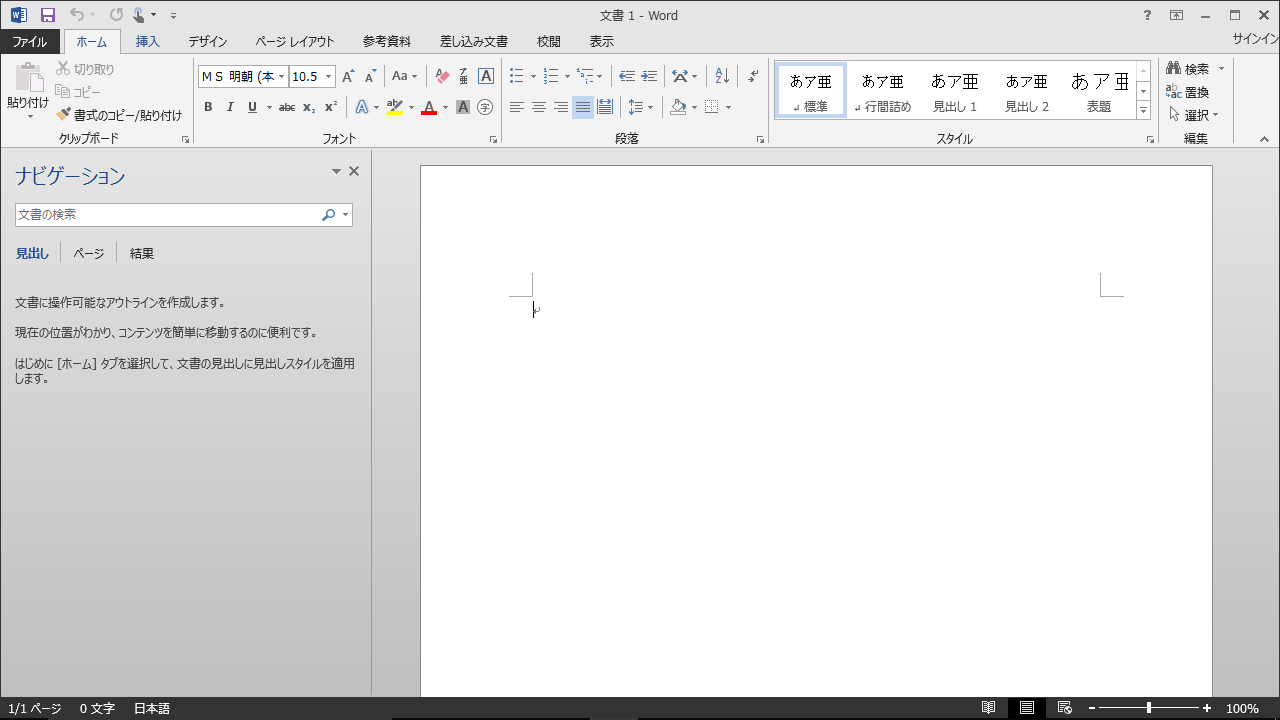The image size is (1280, 720).
Task: Apply the 行間詰め style
Action: coord(883,91)
